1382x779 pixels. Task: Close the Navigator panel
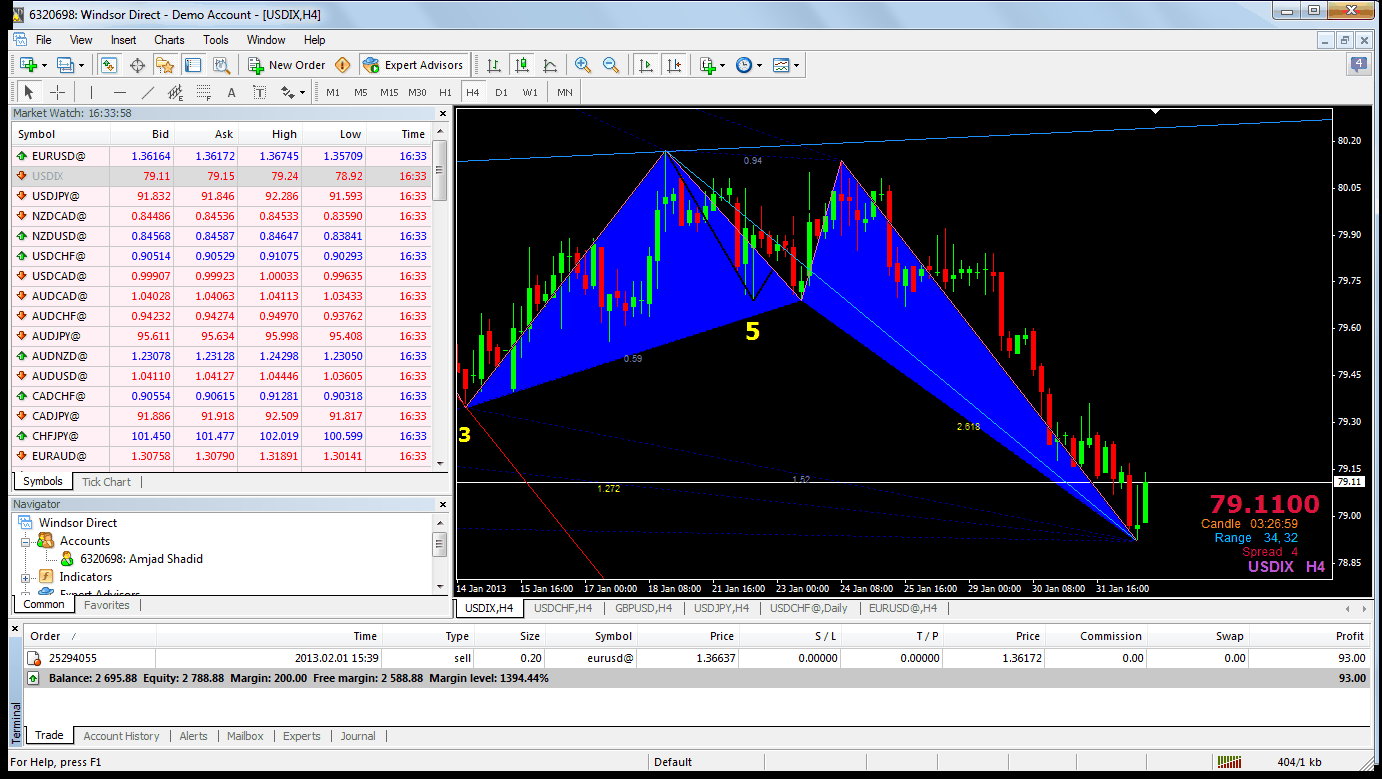coord(442,505)
